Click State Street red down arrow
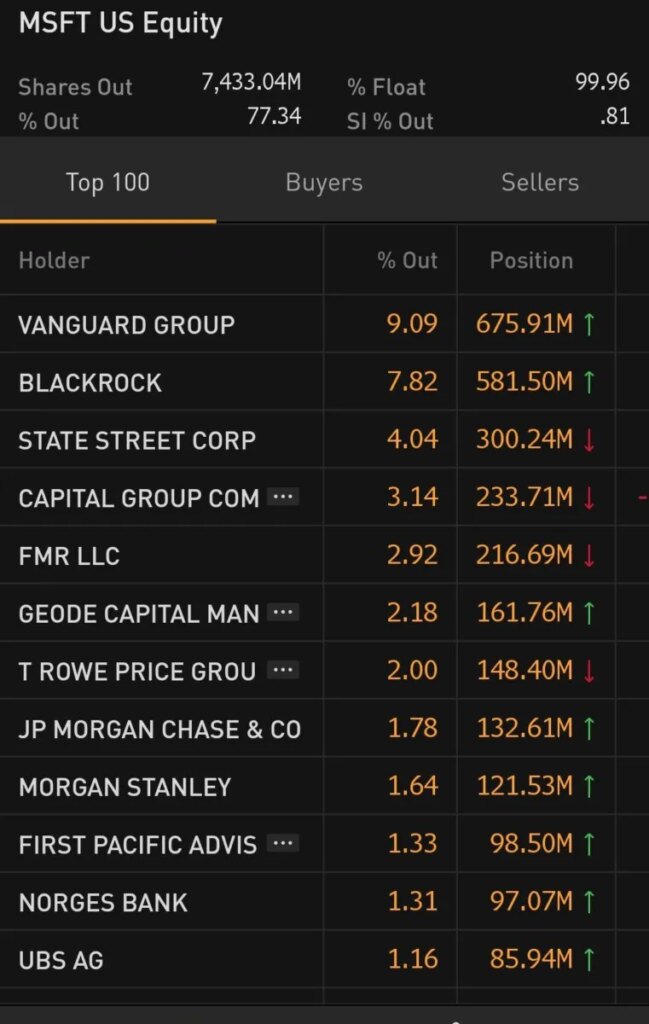Screen dimensions: 649x1024 pyautogui.click(x=589, y=441)
